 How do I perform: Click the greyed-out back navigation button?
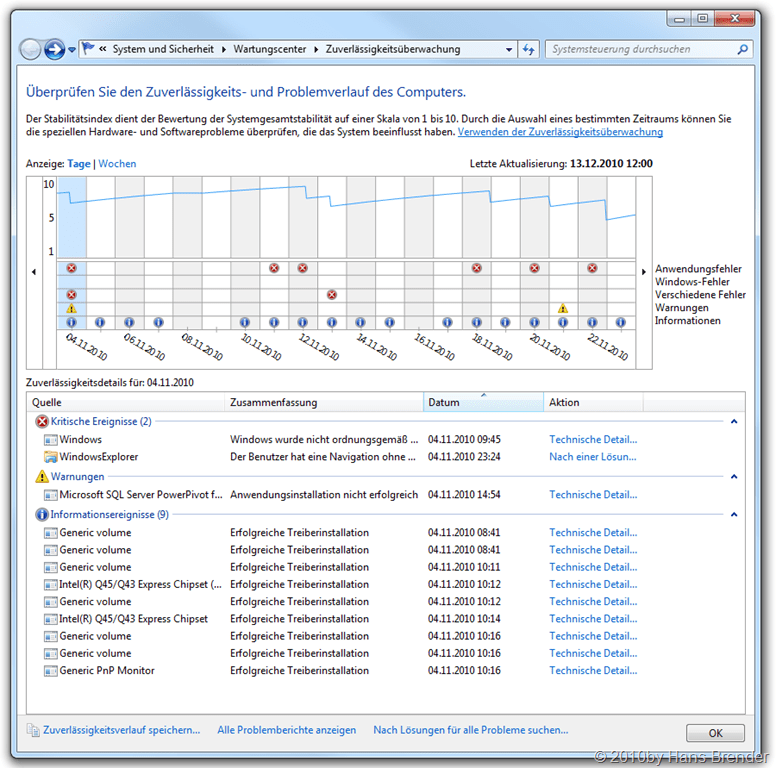(30, 49)
